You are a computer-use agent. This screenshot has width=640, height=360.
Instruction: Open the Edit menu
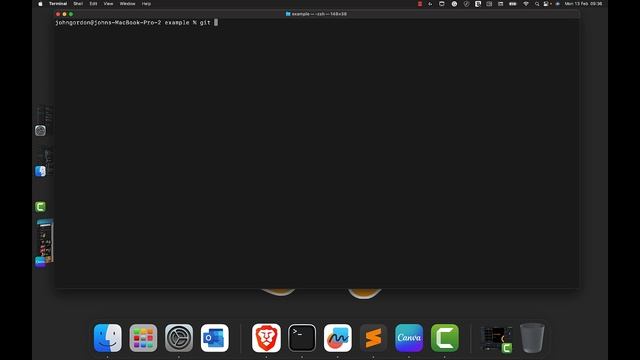(93, 4)
